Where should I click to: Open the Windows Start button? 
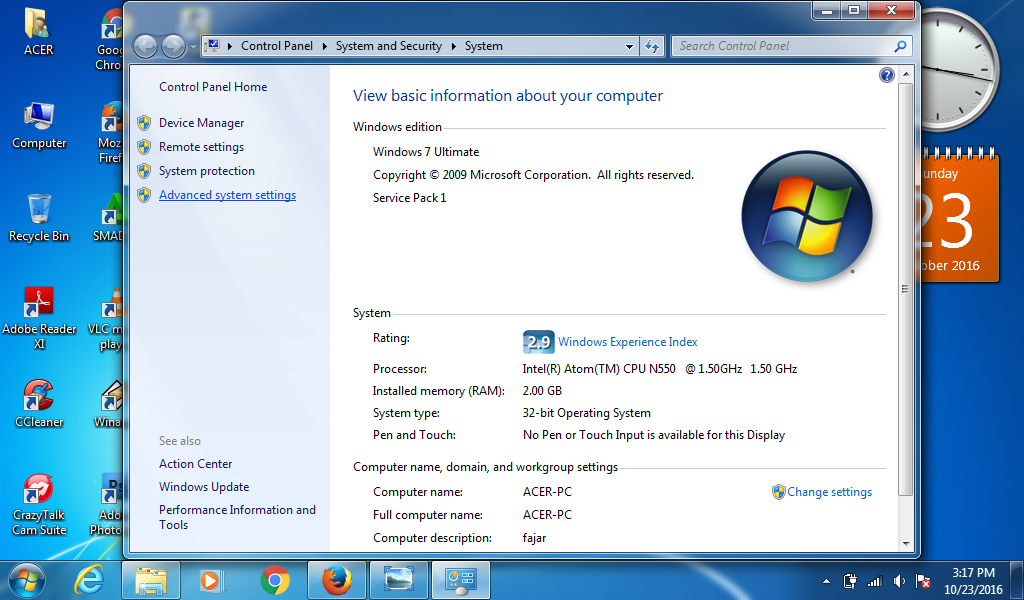click(27, 580)
